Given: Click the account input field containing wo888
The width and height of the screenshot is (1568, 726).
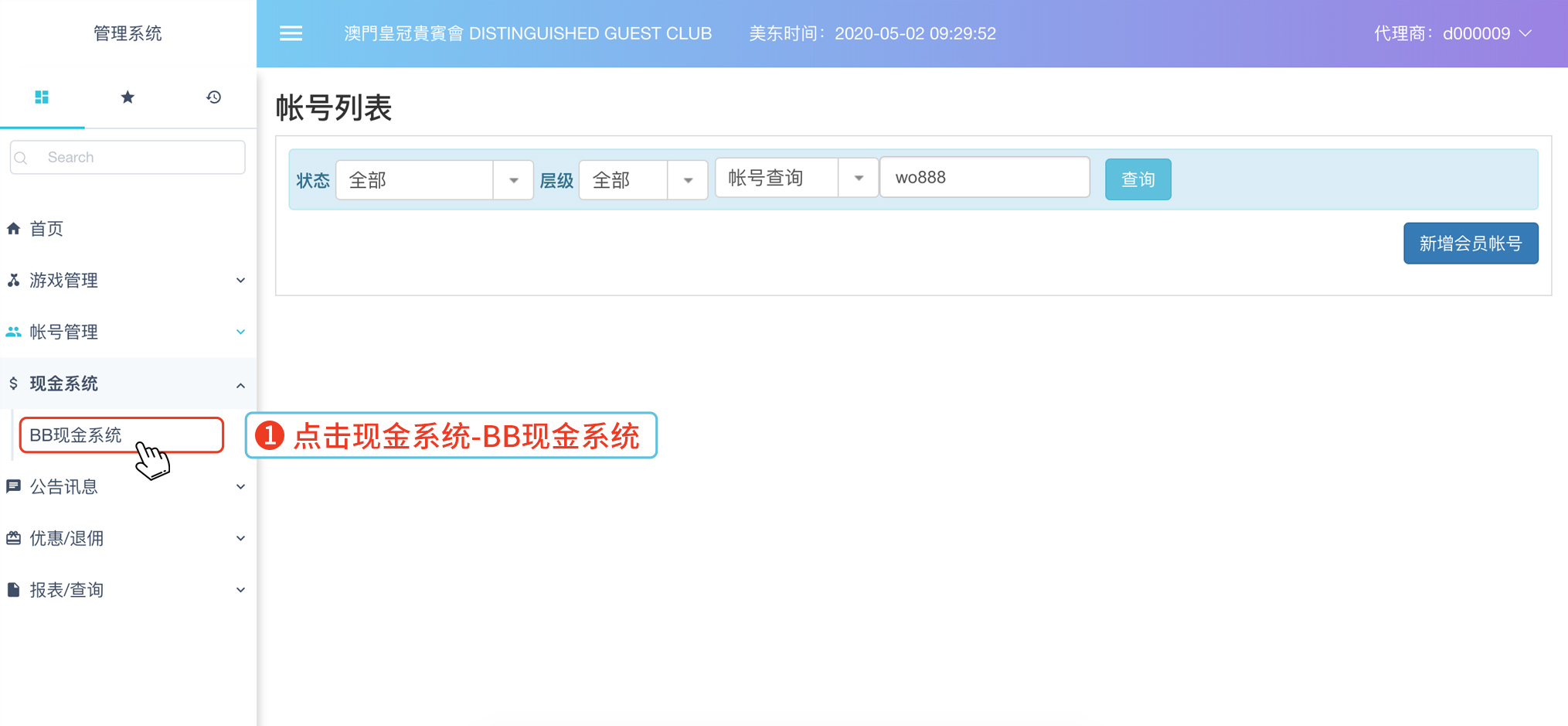Looking at the screenshot, I should [985, 178].
